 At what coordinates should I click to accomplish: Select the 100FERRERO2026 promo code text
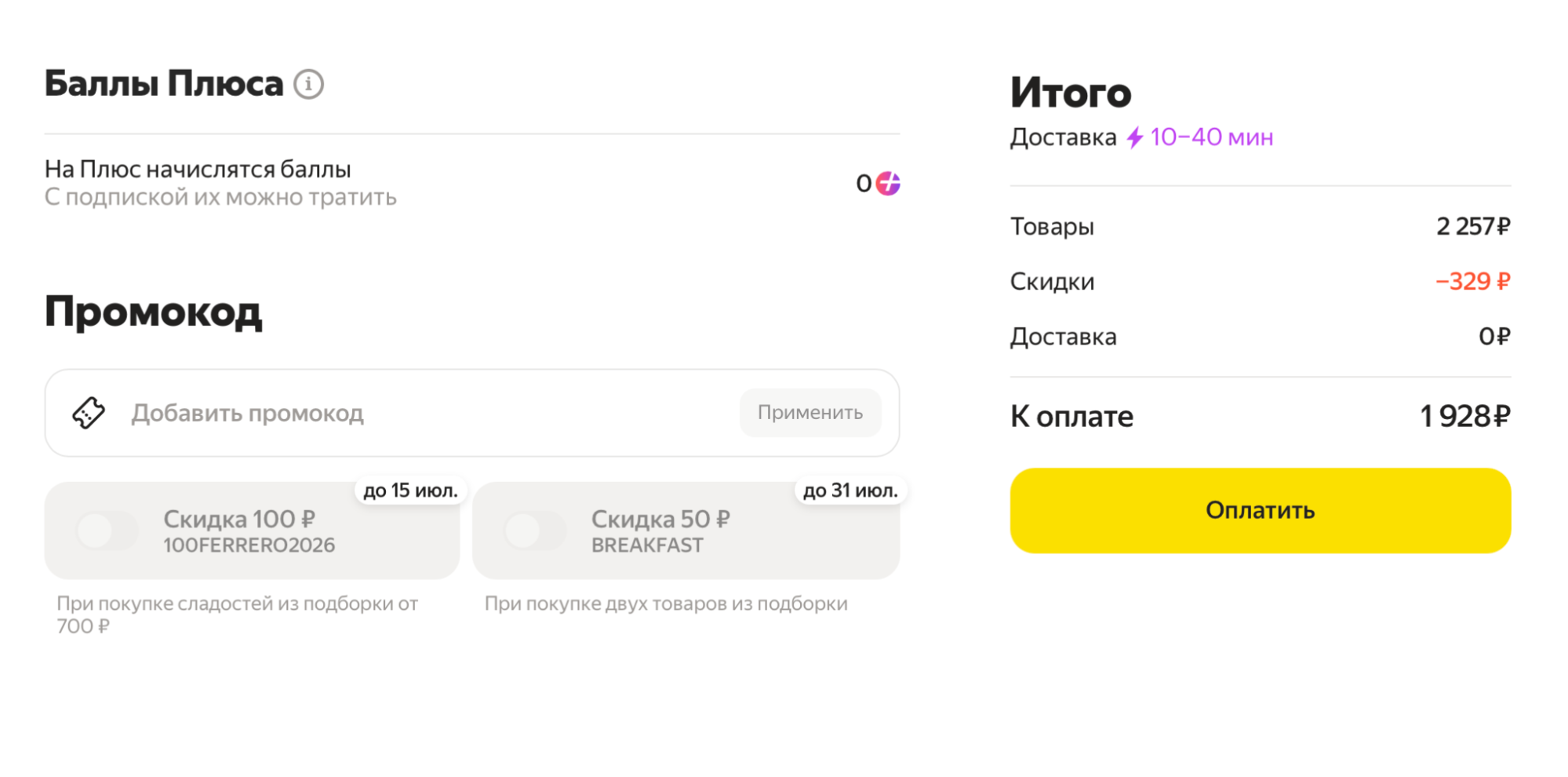pos(249,545)
